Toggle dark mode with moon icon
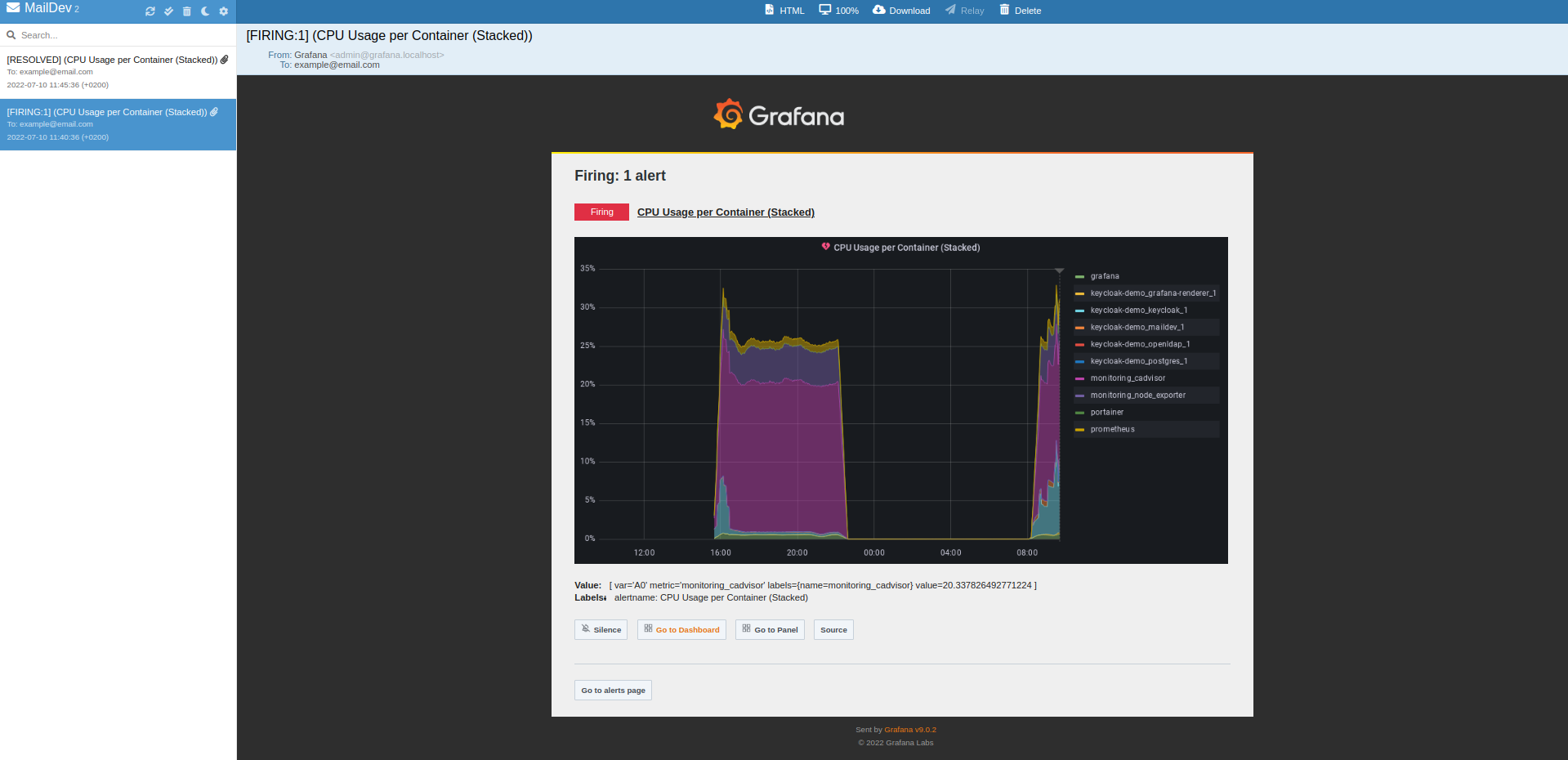The width and height of the screenshot is (1568, 760). (205, 11)
